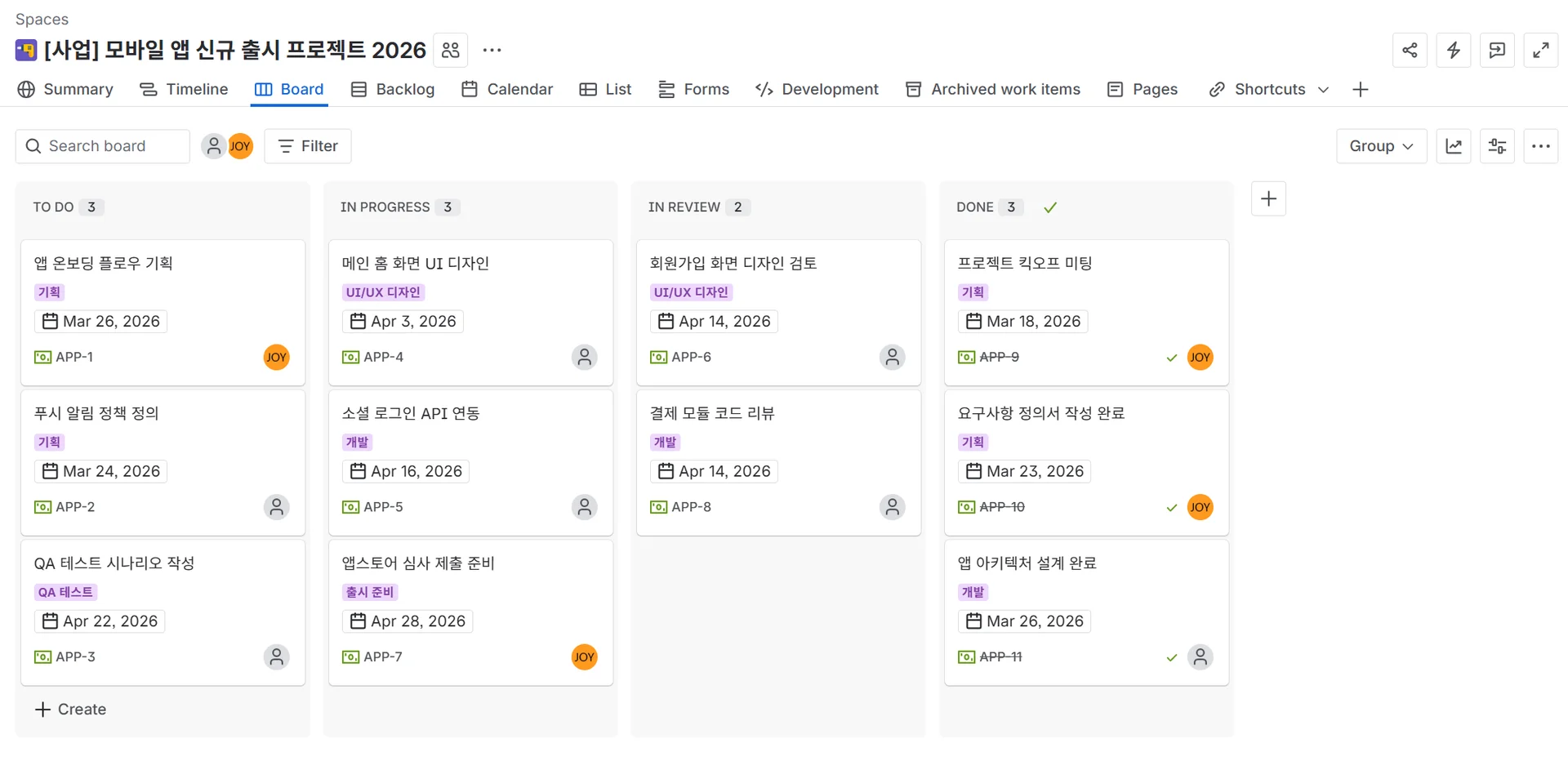This screenshot has width=1568, height=761.
Task: Open the more options menu next to the title
Action: (x=492, y=50)
